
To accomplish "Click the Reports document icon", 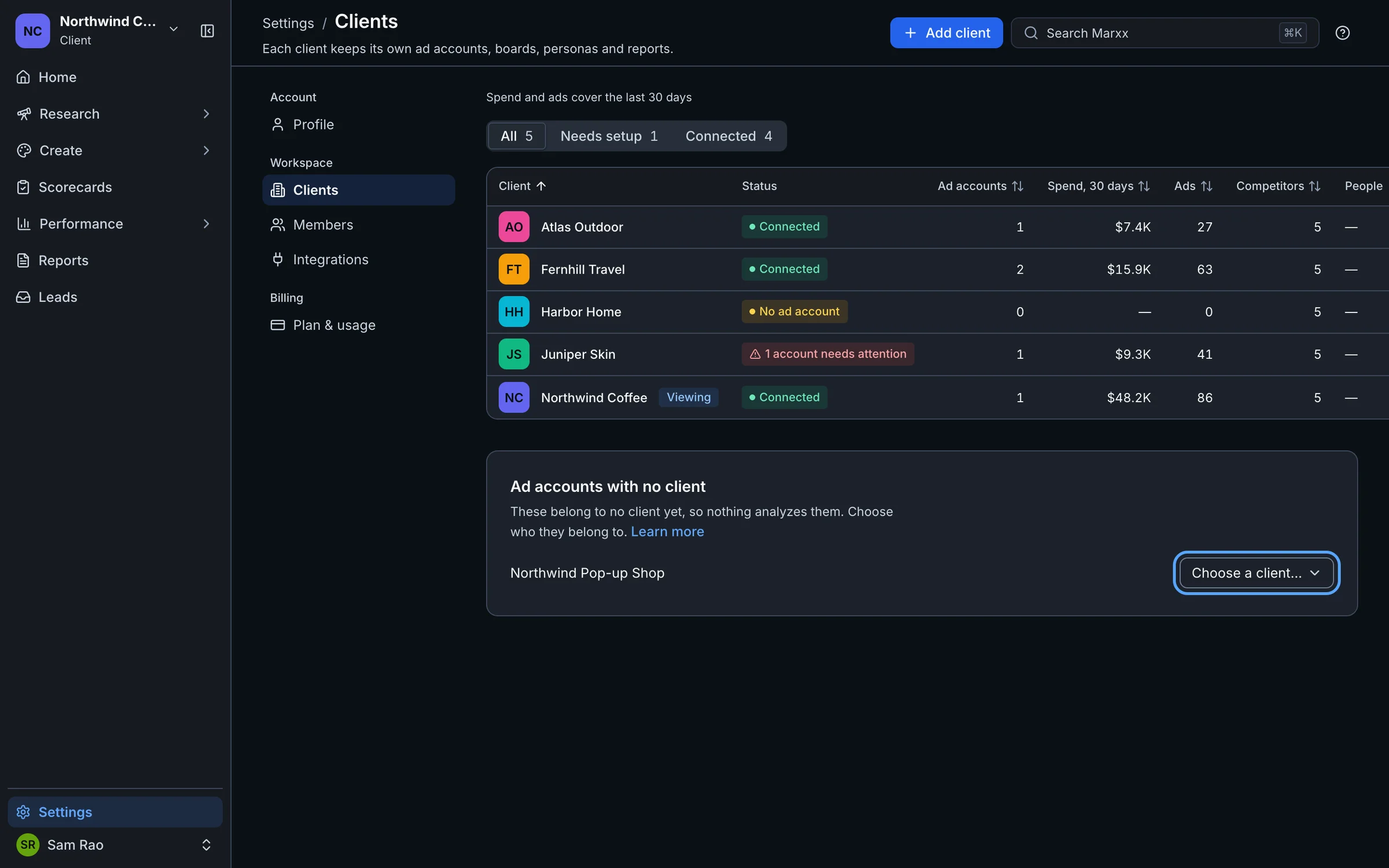I will 23,260.
